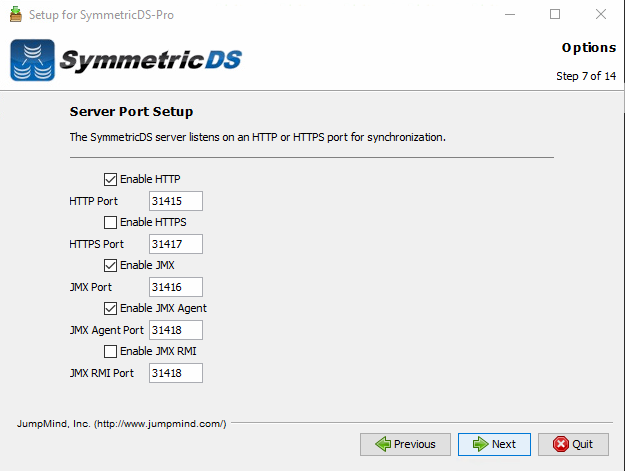625x471 pixels.
Task: Click the Options title text
Action: coord(589,48)
